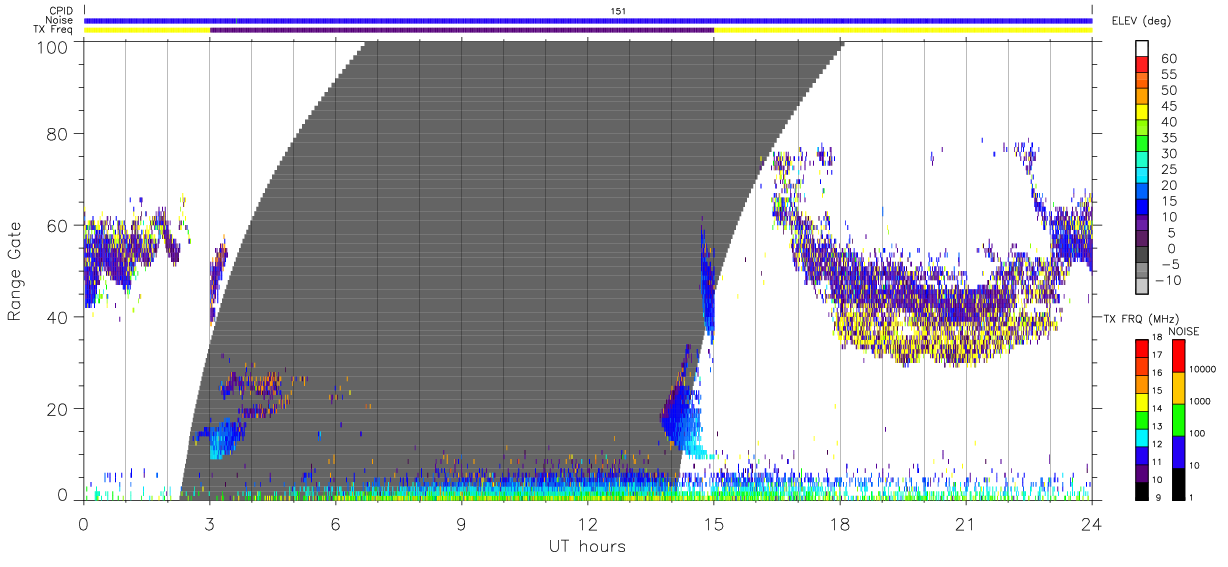Click the dark gray ELEV swatch between −5 and 0
The height and width of the screenshot is (567, 1228).
pyautogui.click(x=1142, y=256)
